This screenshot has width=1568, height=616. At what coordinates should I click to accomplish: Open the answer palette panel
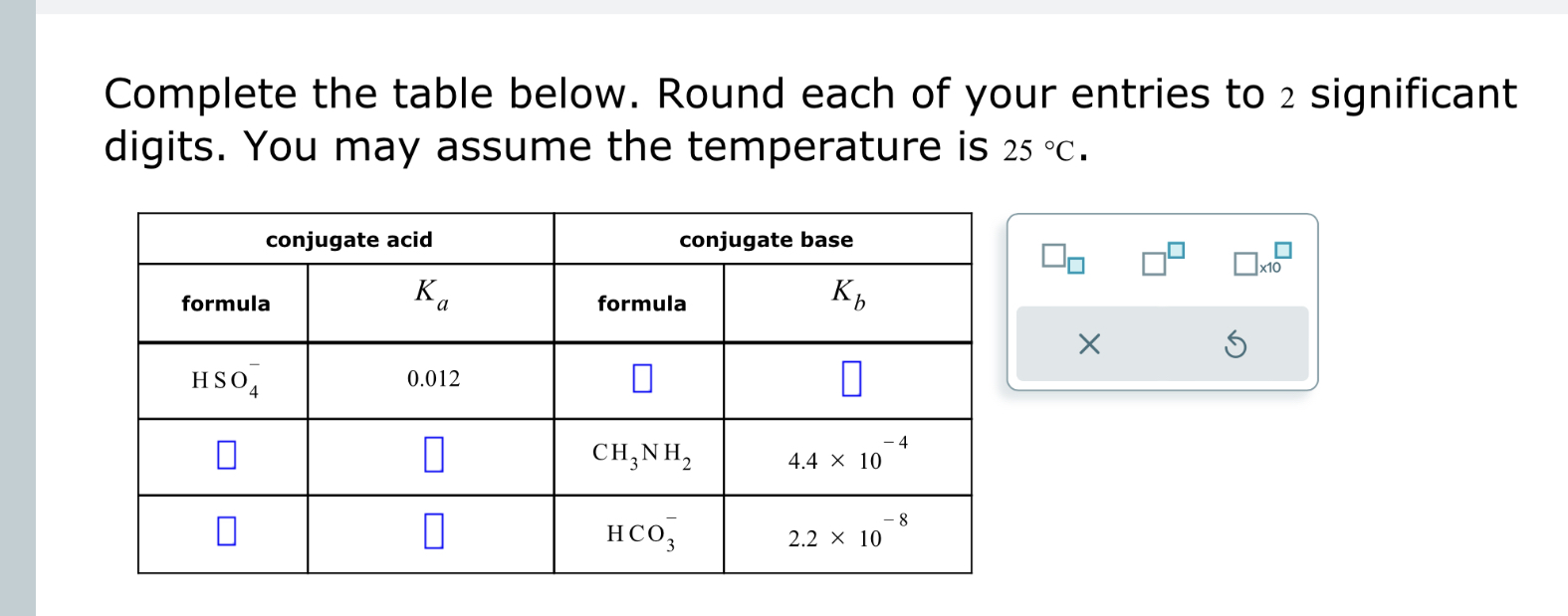[x=1163, y=299]
